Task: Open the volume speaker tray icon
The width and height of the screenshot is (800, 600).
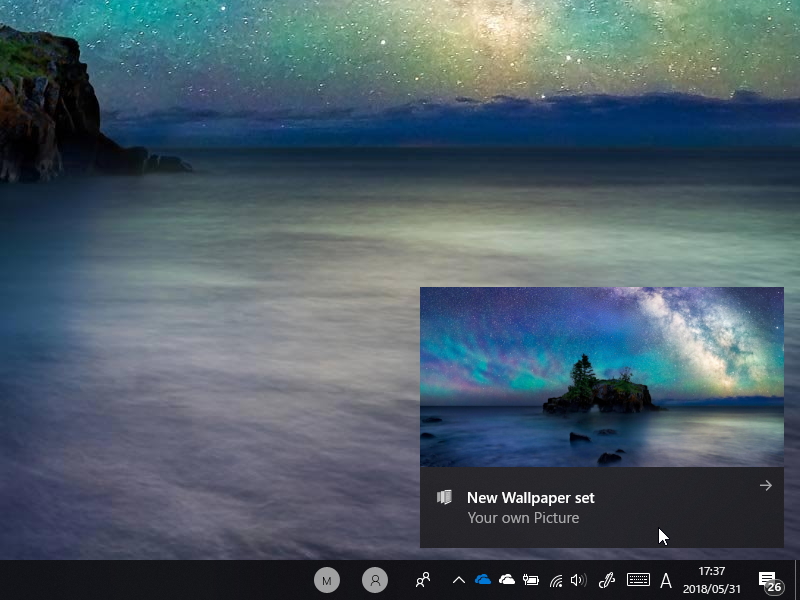Action: 579,580
